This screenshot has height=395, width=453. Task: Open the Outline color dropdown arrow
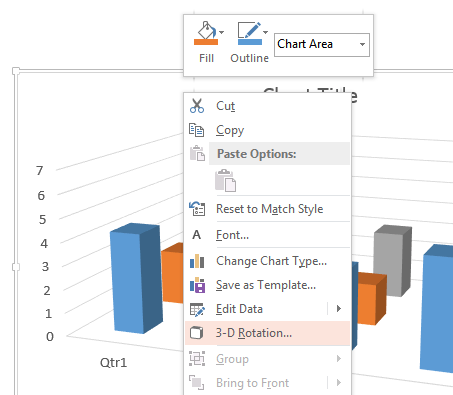265,32
